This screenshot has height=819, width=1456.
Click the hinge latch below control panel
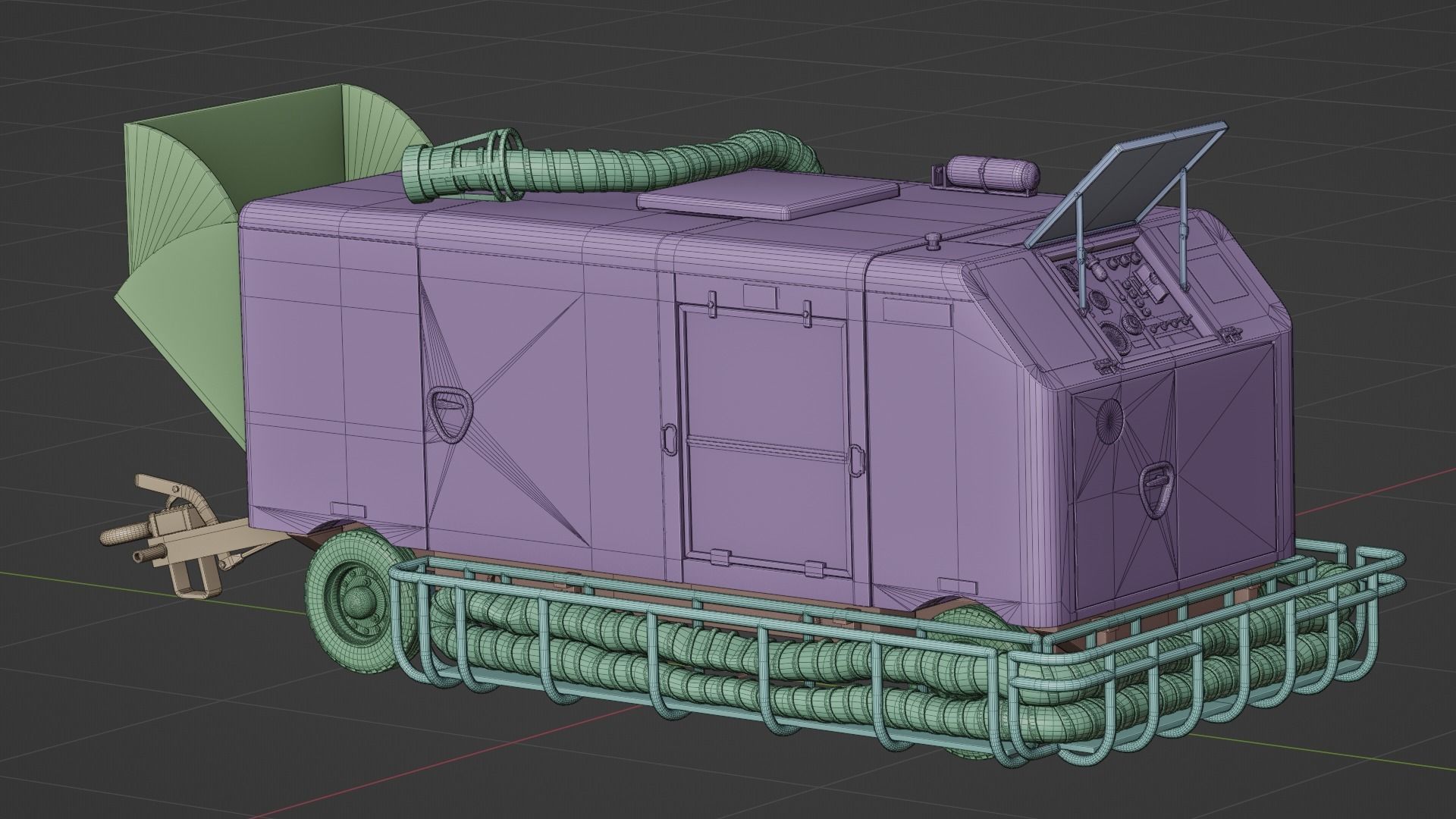1106,366
